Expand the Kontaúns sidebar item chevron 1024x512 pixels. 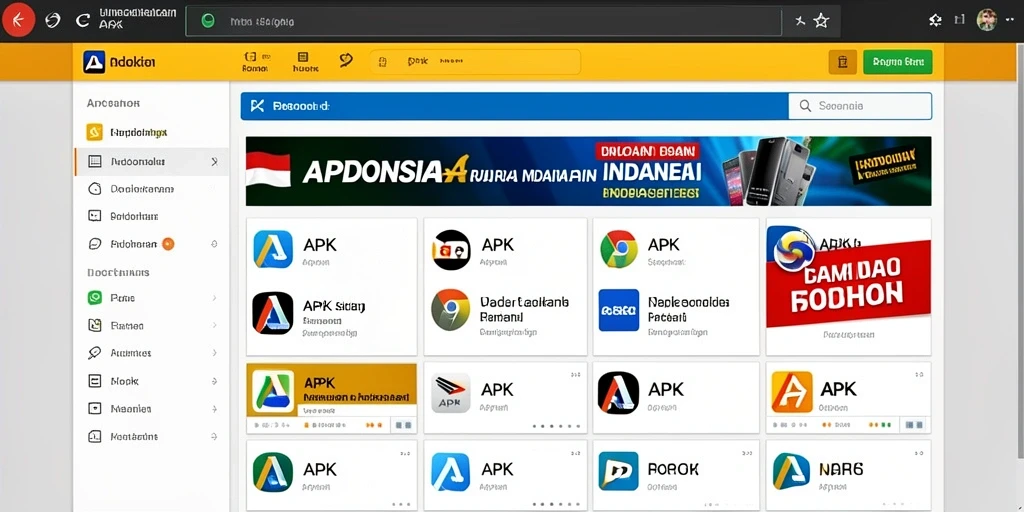pos(214,436)
